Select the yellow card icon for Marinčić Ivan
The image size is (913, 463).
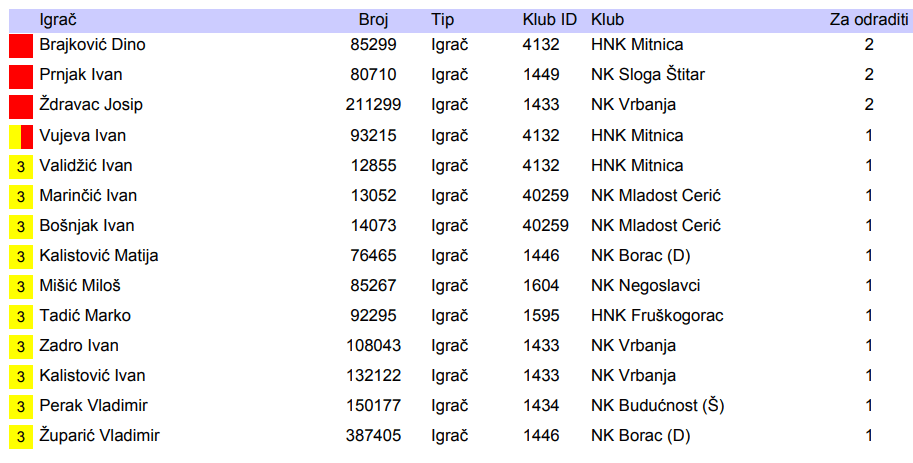pyautogui.click(x=21, y=196)
